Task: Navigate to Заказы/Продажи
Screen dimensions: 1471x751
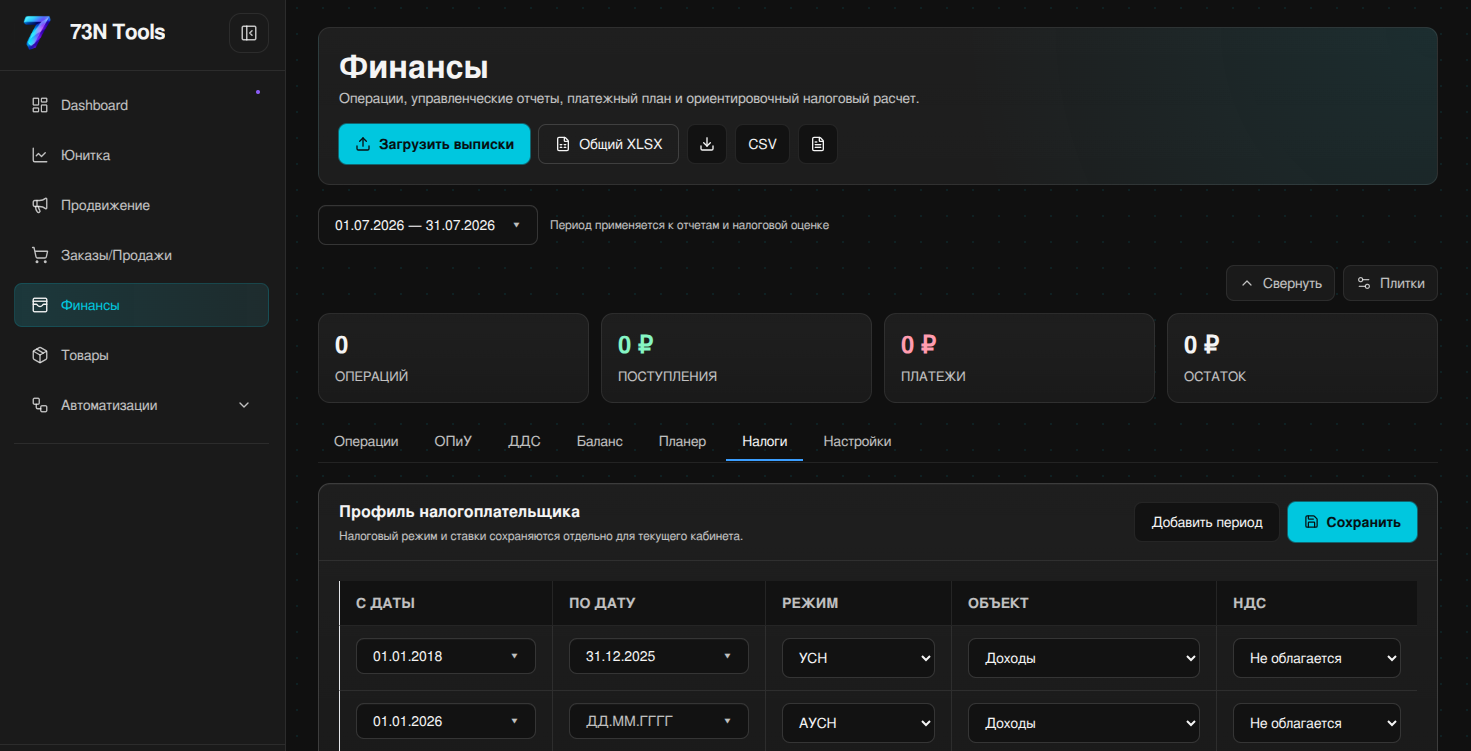Action: (x=141, y=255)
